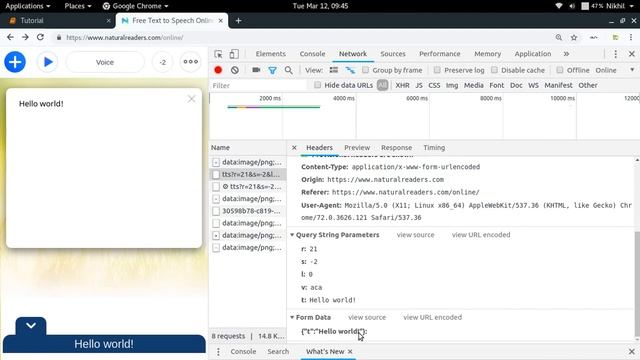The width and height of the screenshot is (640, 360).
Task: Open the Preview tab of the request
Action: click(357, 147)
